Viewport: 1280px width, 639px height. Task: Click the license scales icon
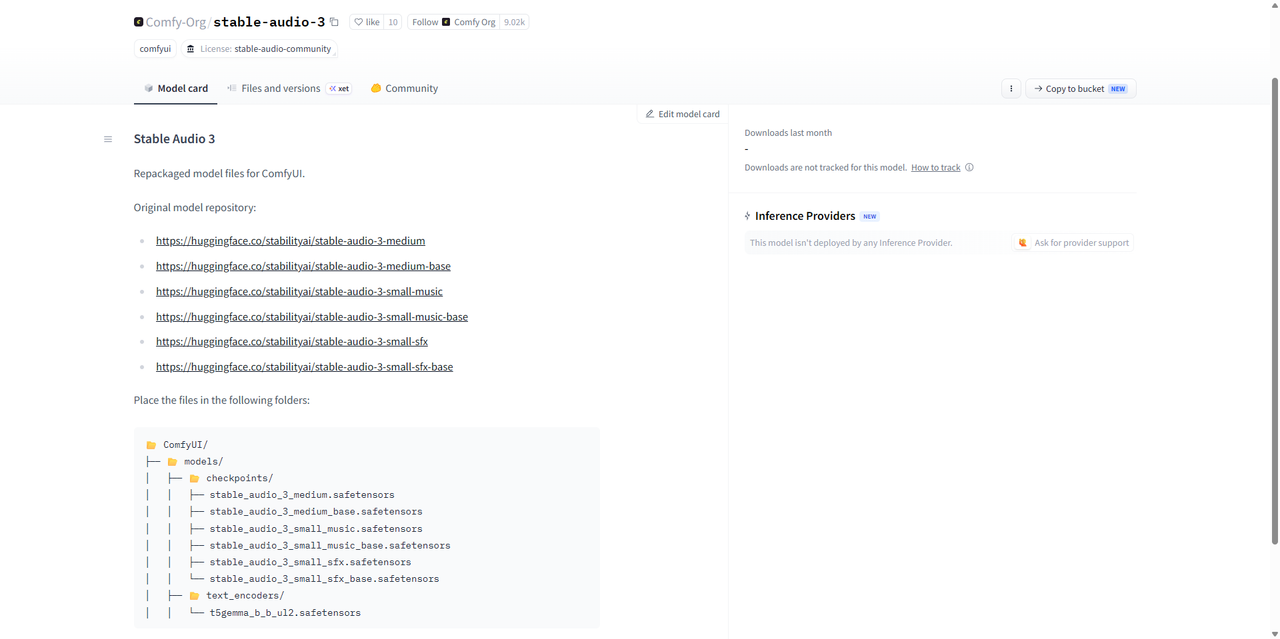point(191,49)
